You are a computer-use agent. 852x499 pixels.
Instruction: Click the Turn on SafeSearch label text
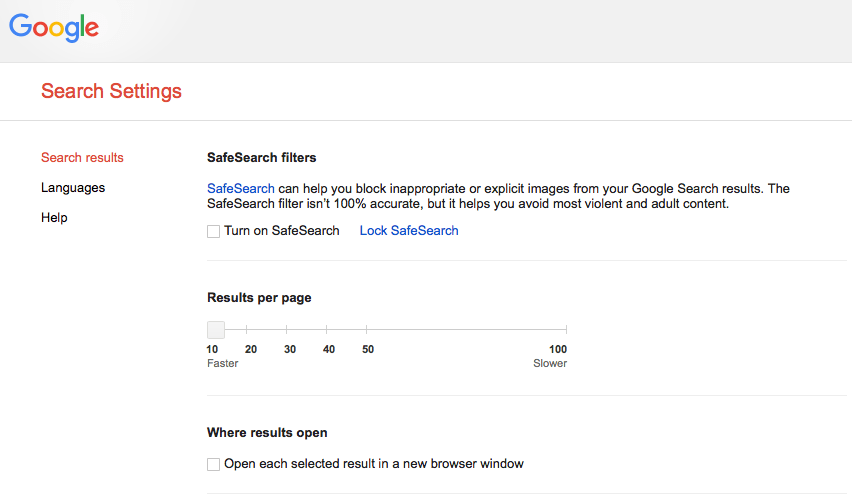coord(281,230)
